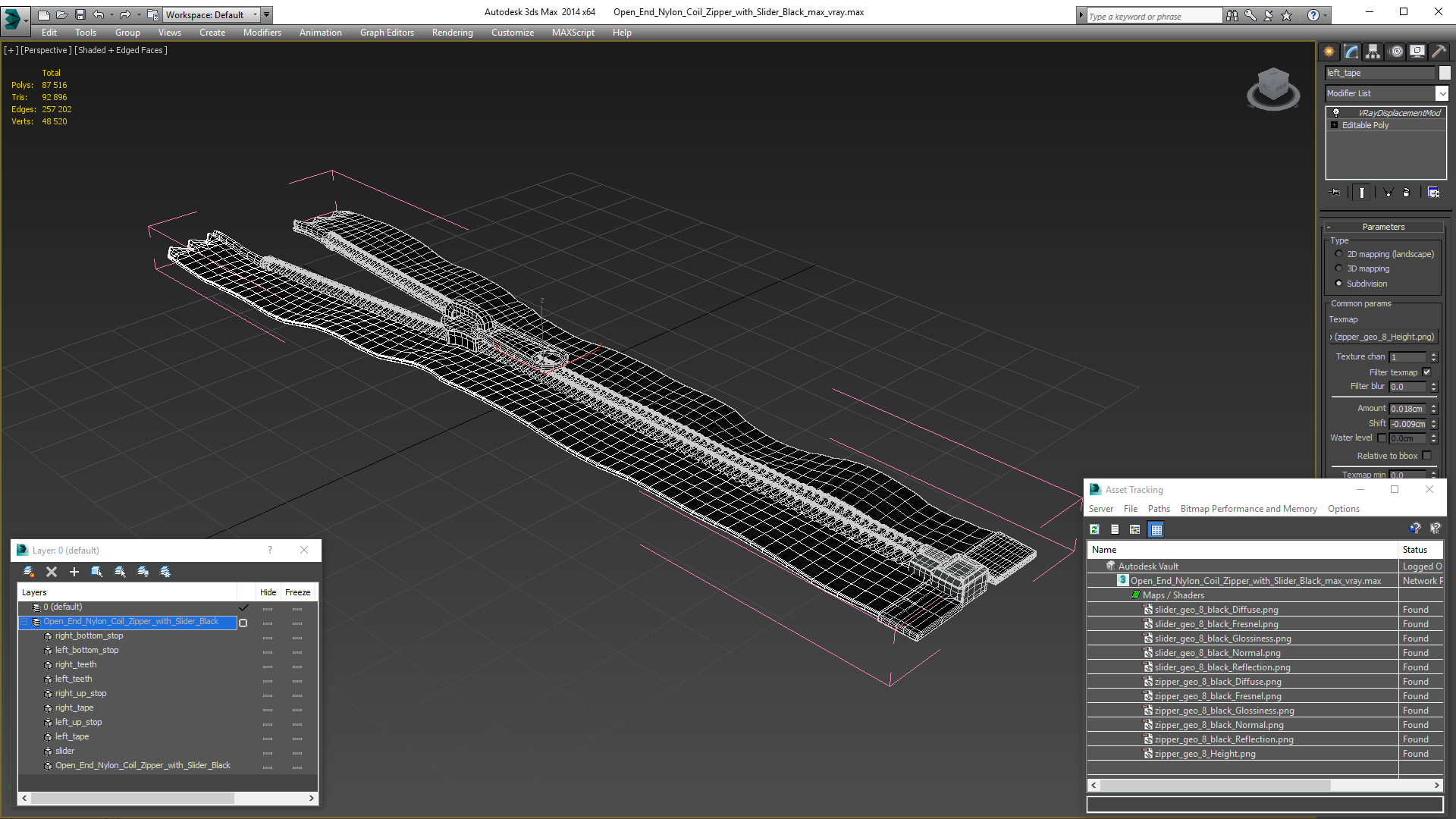Open Paths menu in Asset Tracking

click(x=1159, y=509)
